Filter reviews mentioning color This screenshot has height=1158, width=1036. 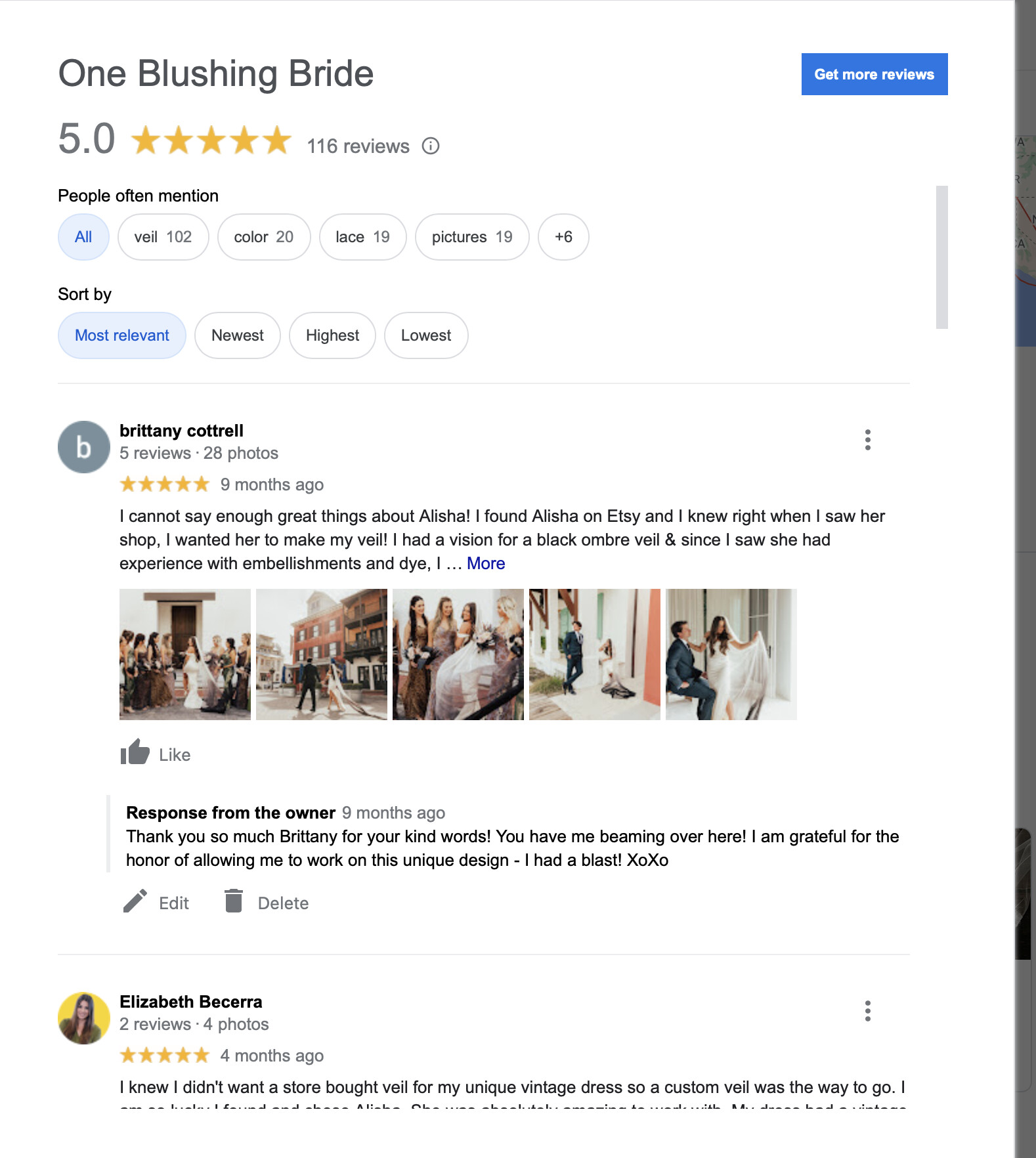tap(263, 237)
